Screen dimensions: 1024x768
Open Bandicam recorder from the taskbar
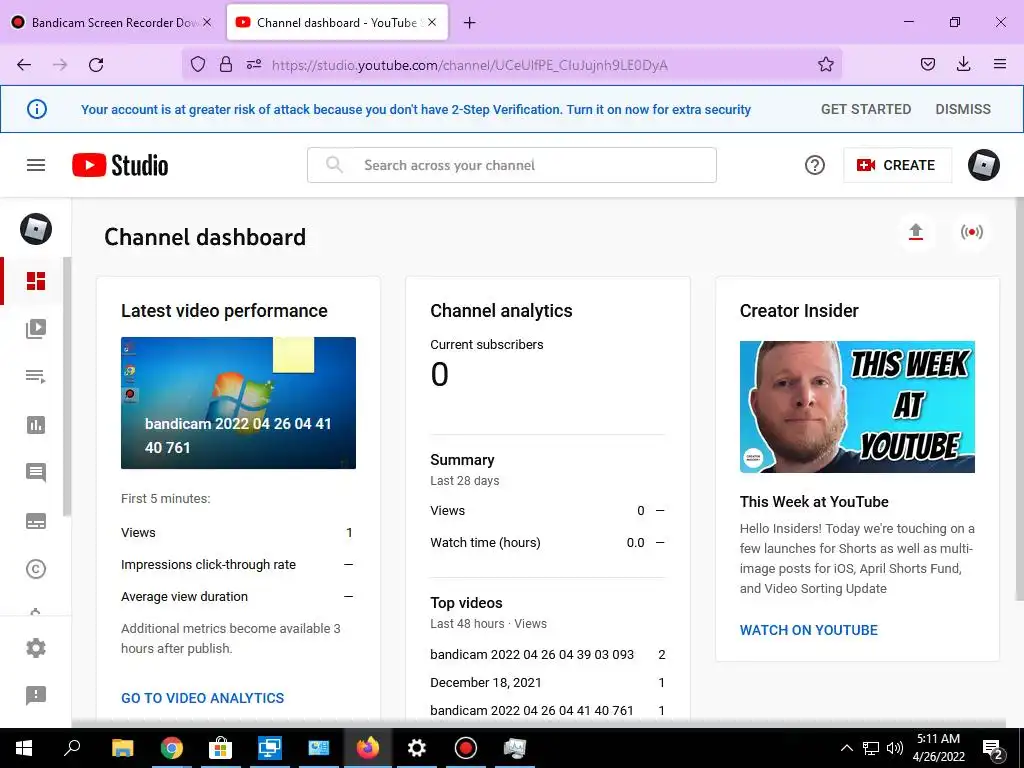pyautogui.click(x=466, y=748)
